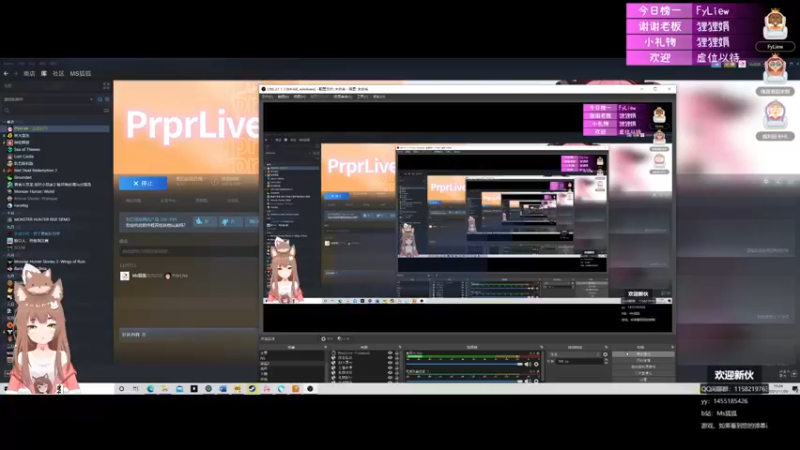
Task: Adjust top OBS mixer channel volume slider
Action: click(464, 364)
